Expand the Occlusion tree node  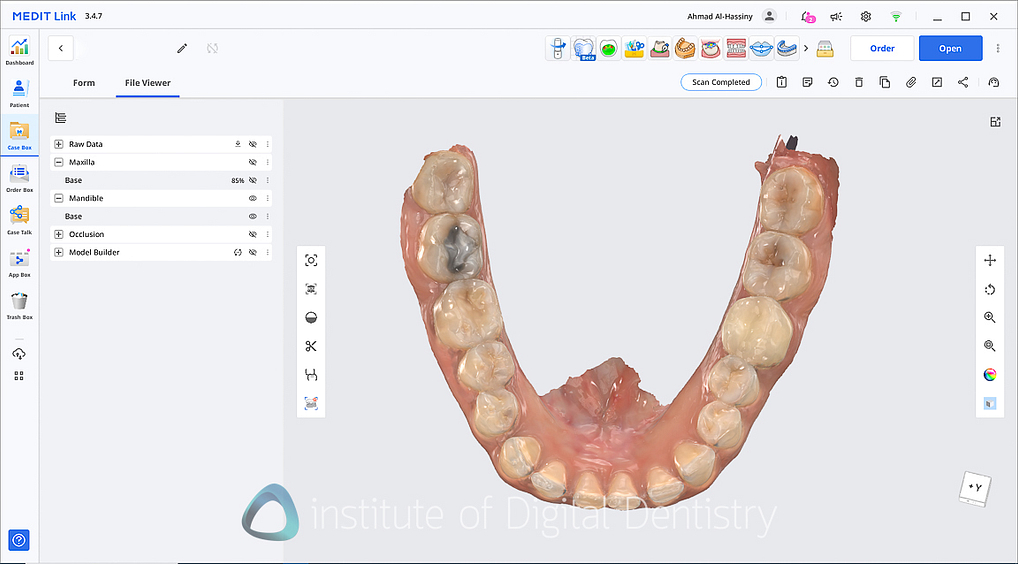[58, 234]
